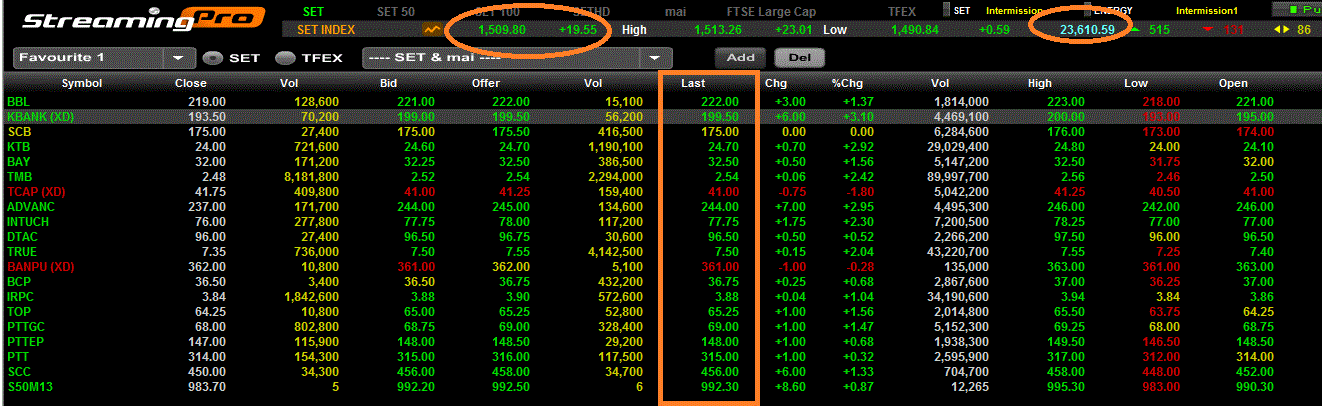1322x406 pixels.
Task: Select the PTT symbol
Action: click(17, 357)
